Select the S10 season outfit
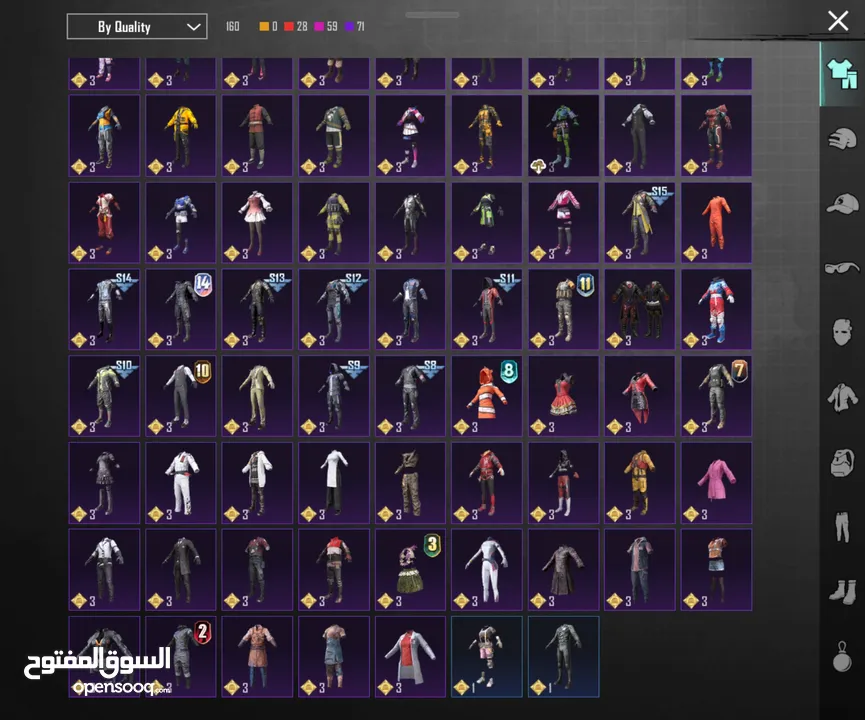Screen dimensions: 865x720 pos(104,396)
